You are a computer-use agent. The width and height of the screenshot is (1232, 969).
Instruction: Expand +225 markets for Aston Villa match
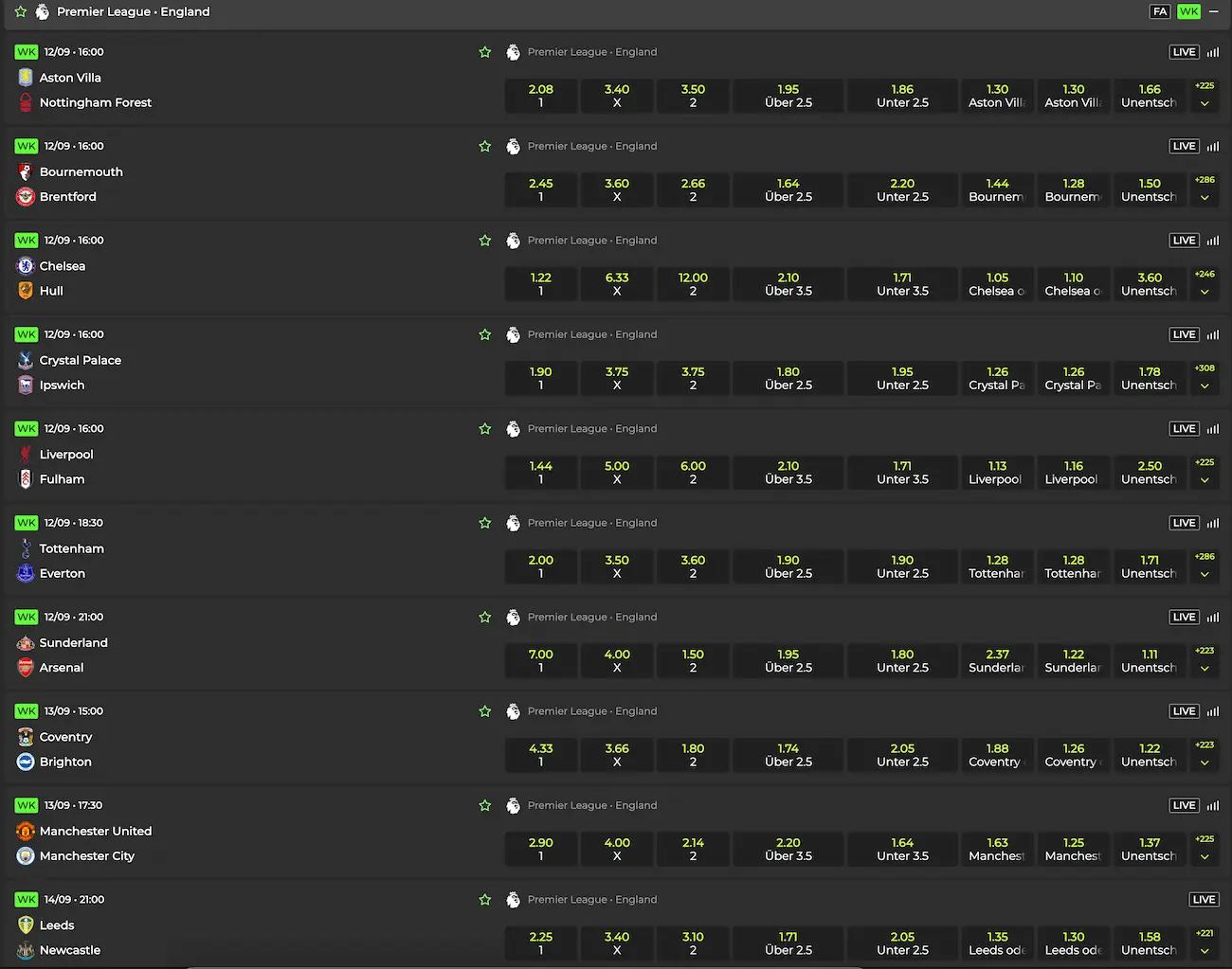tap(1205, 95)
